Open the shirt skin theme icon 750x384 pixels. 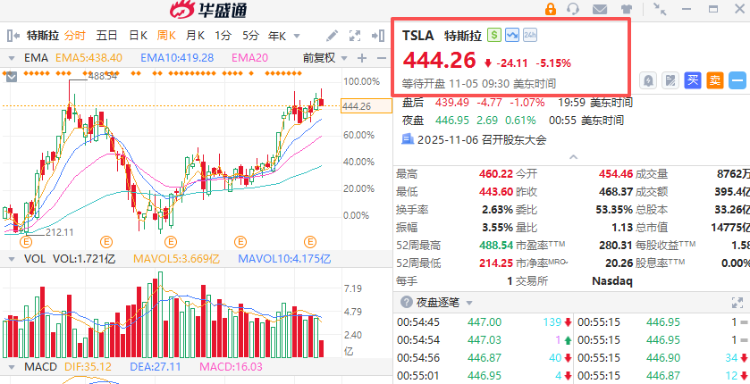(x=626, y=9)
